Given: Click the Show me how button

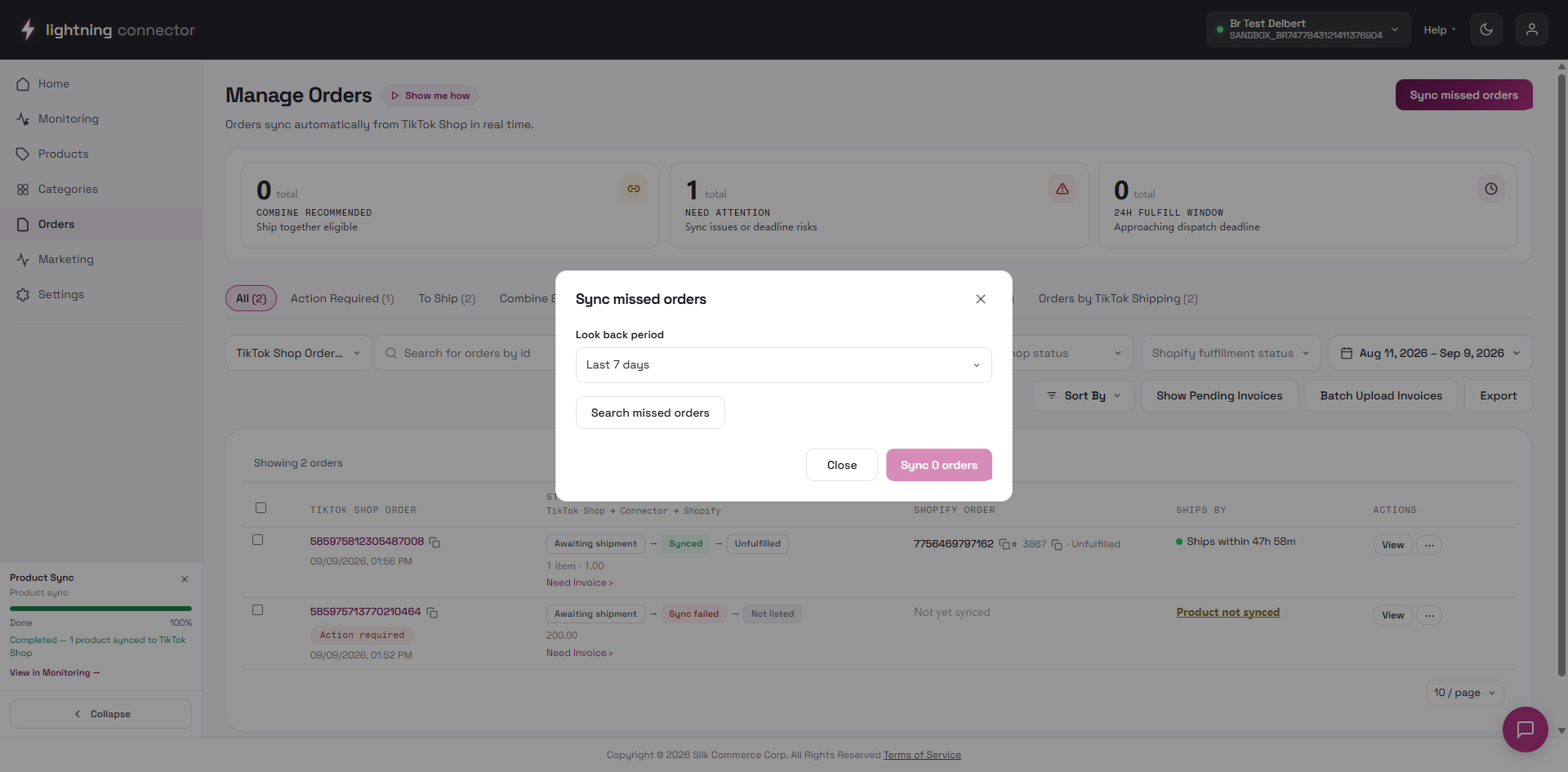Looking at the screenshot, I should 430,96.
